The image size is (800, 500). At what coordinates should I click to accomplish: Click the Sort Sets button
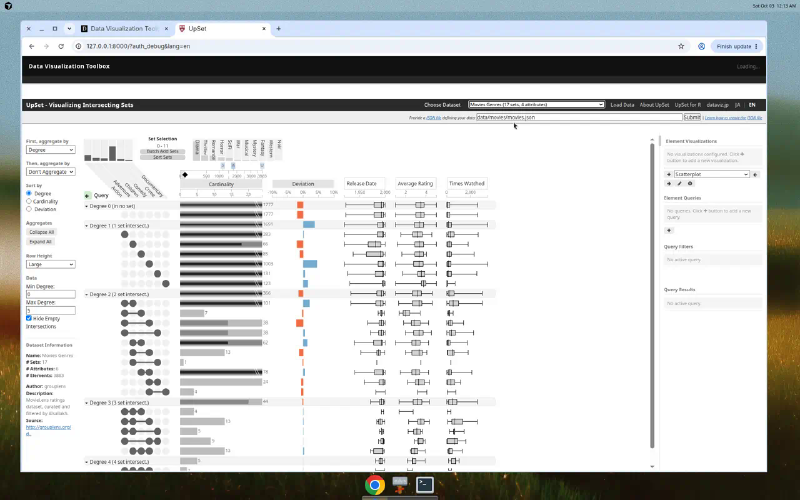coord(163,157)
